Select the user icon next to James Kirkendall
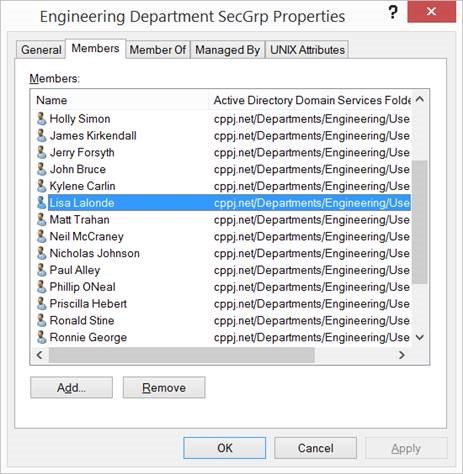Viewport: 463px width, 474px height. [41, 135]
